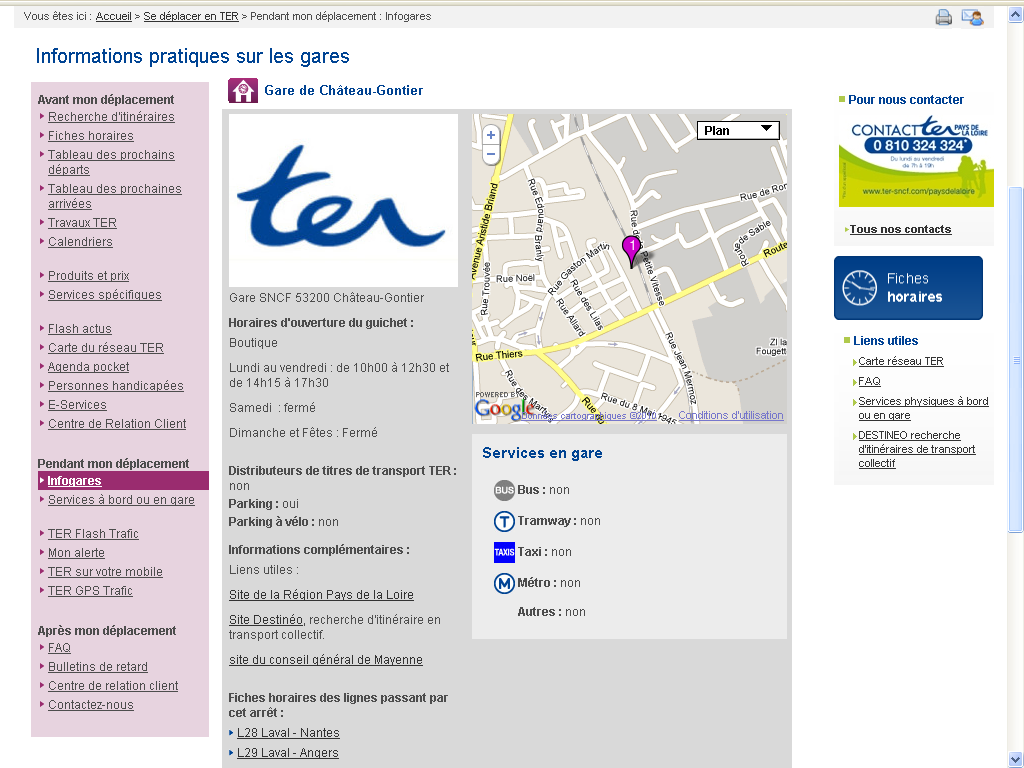
Task: Click the scrollbar up arrow
Action: [1016, 14]
